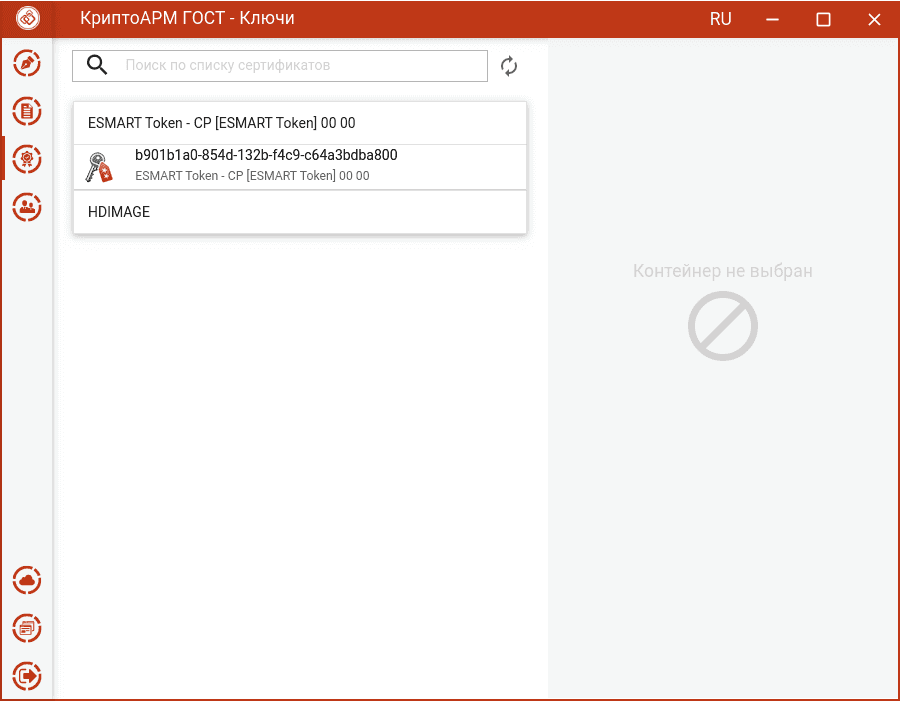Click the ESMART Token reader subtitle text
This screenshot has width=901, height=703.
click(252, 176)
